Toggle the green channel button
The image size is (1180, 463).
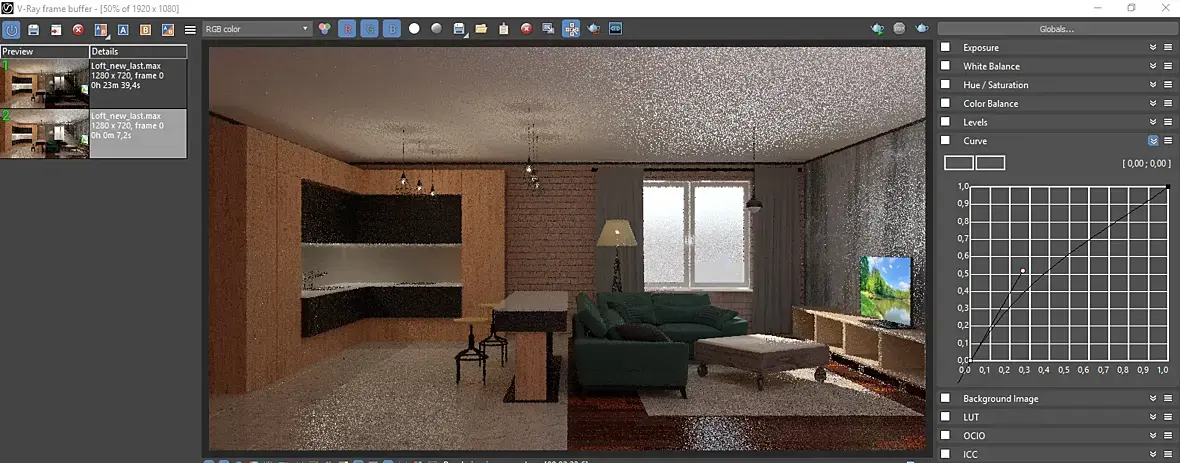[x=369, y=29]
